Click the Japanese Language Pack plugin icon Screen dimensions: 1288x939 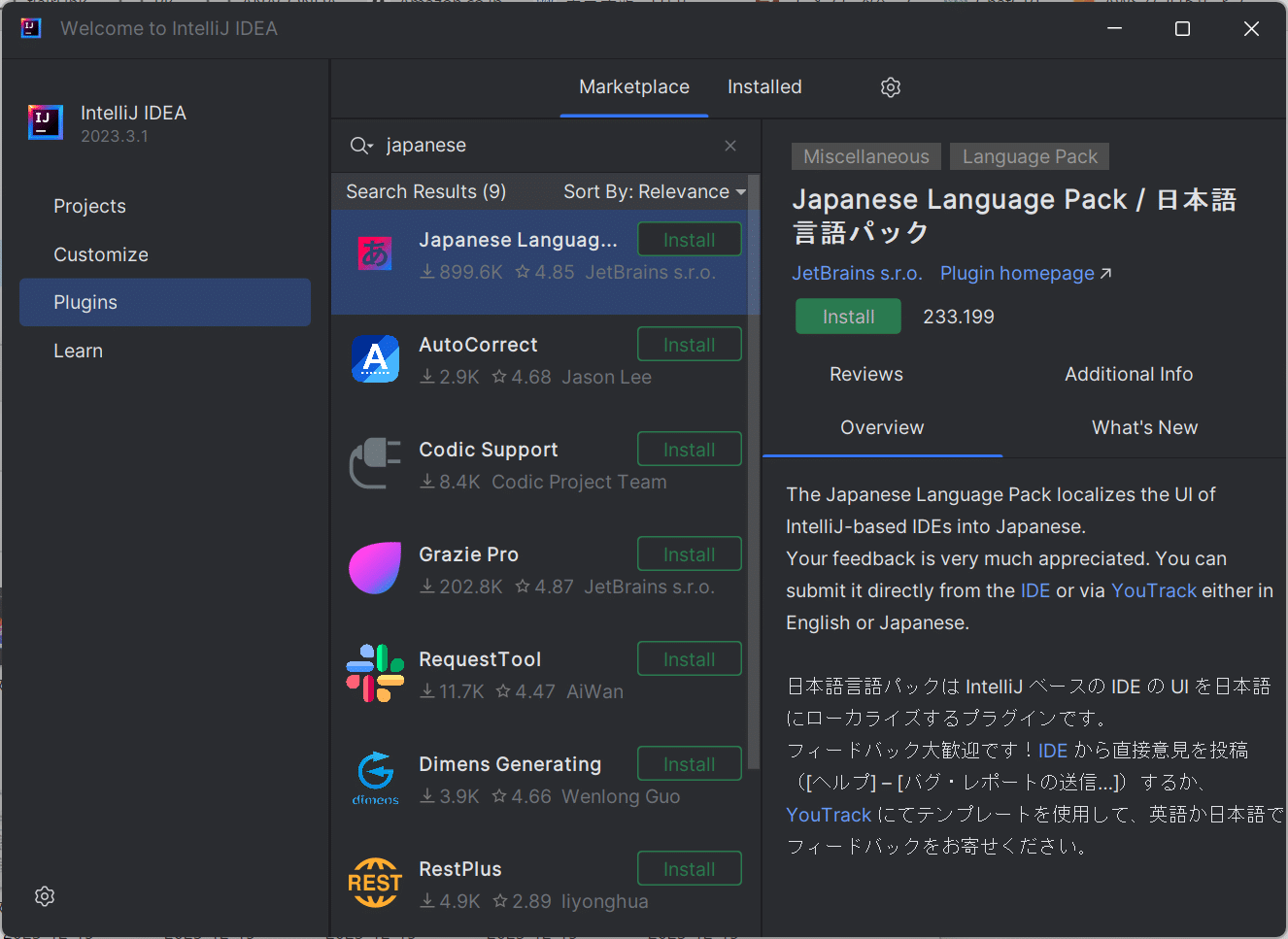pyautogui.click(x=375, y=254)
